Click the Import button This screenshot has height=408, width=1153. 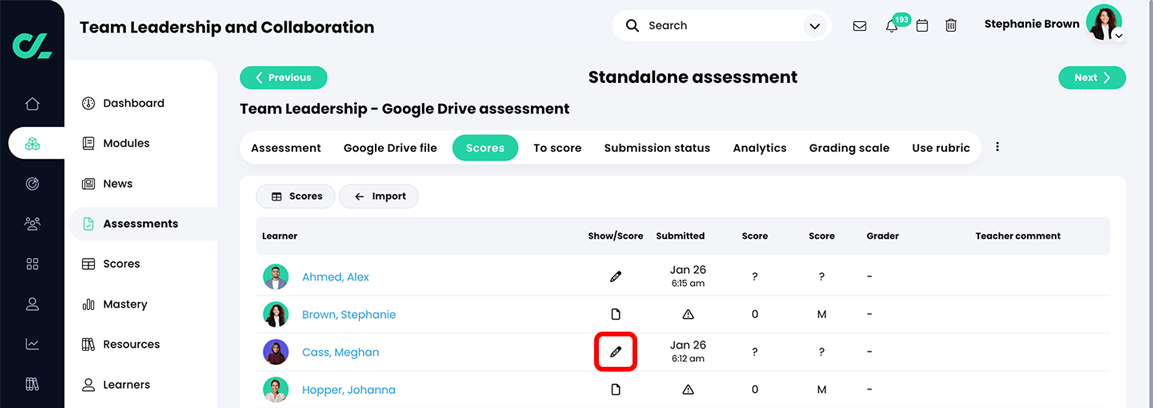pos(379,196)
